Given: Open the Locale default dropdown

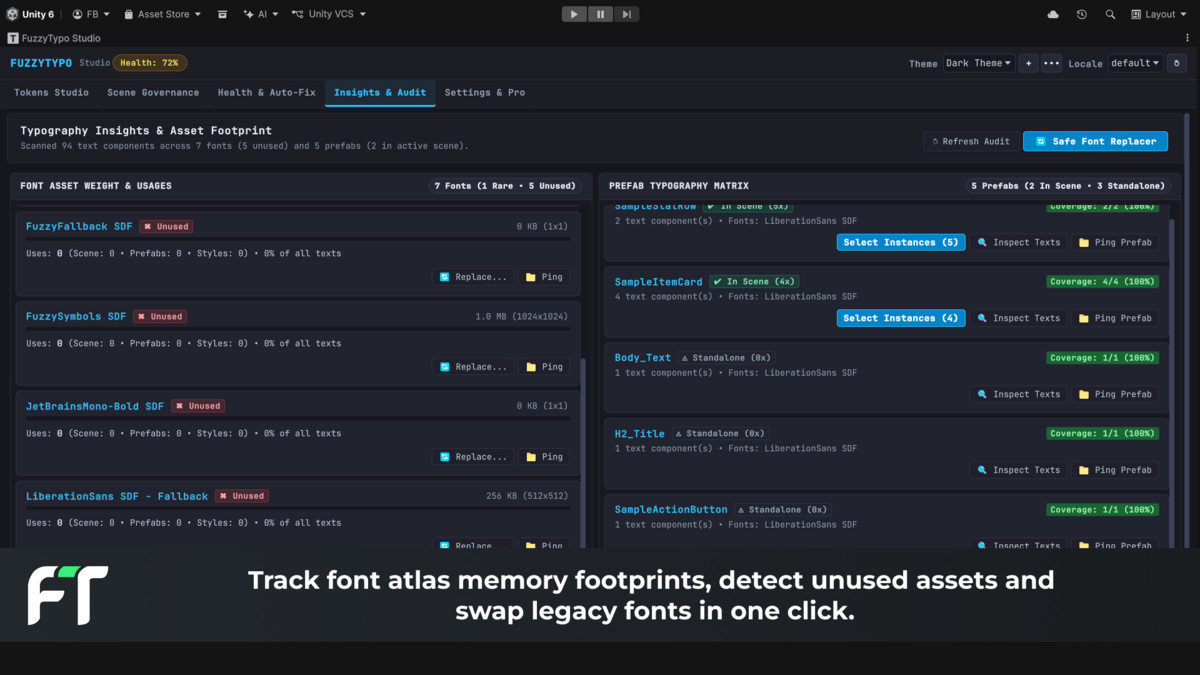Looking at the screenshot, I should pos(1135,63).
